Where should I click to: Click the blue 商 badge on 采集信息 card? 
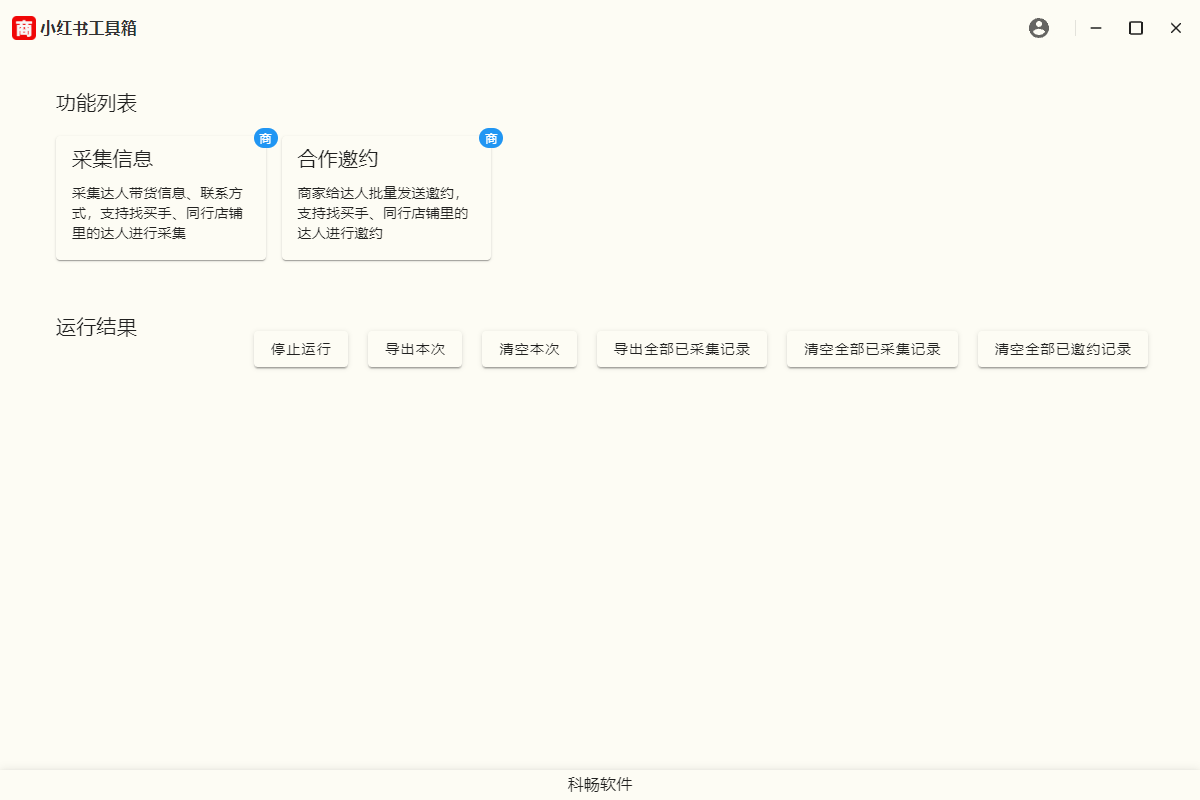point(265,138)
